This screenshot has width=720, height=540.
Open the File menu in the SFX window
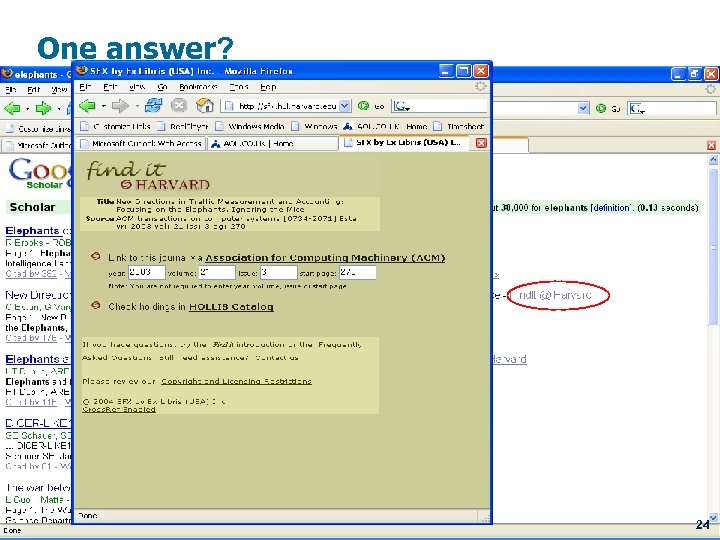(85, 87)
